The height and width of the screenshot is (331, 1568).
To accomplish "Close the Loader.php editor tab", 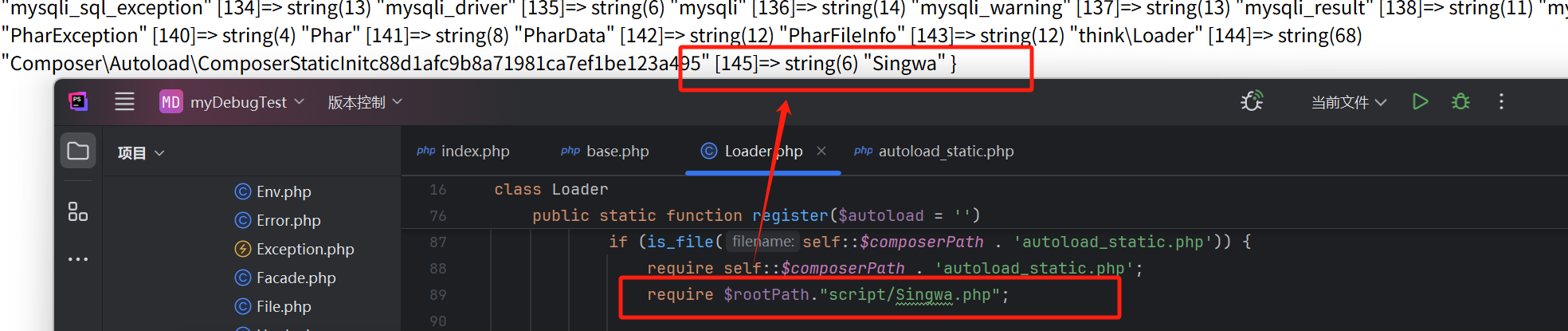I will (x=821, y=151).
